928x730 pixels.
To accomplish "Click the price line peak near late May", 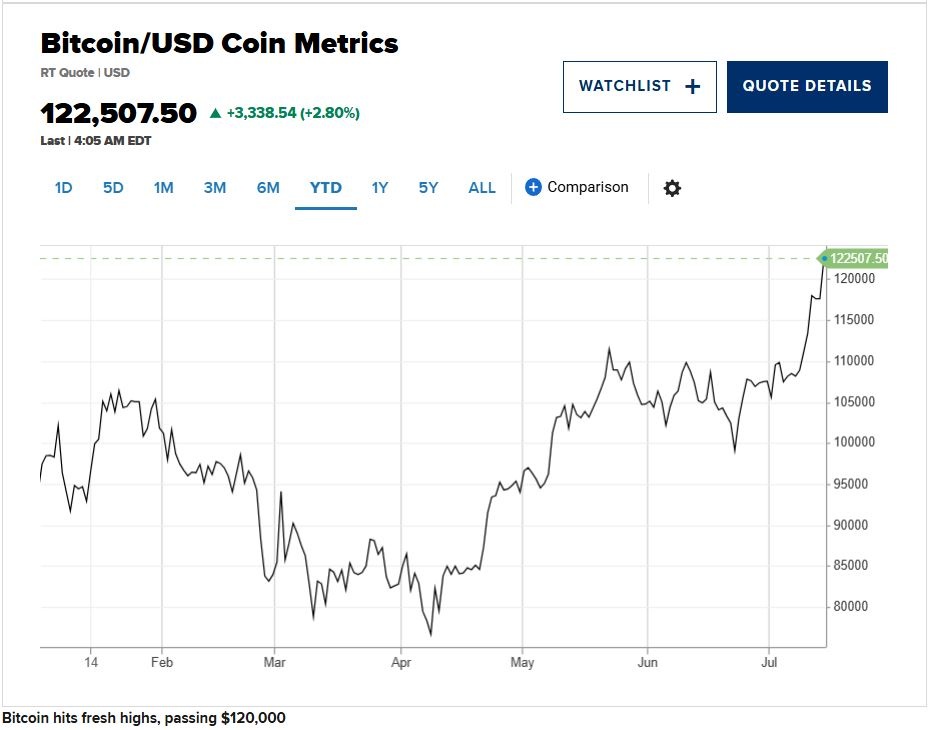I will [x=609, y=349].
